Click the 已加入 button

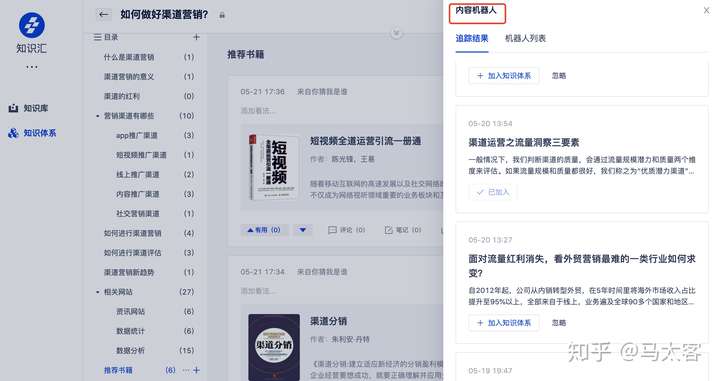pos(493,192)
